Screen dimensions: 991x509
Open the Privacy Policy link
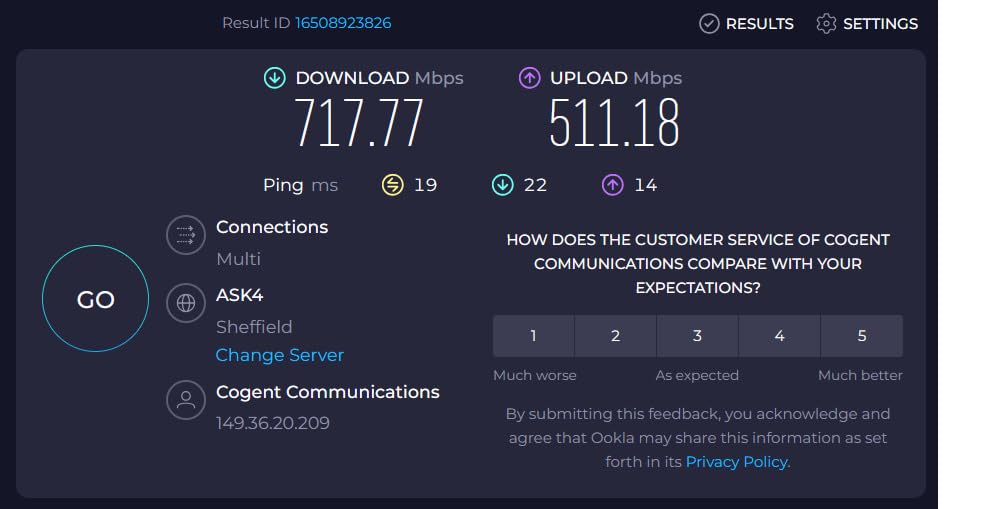click(x=737, y=462)
